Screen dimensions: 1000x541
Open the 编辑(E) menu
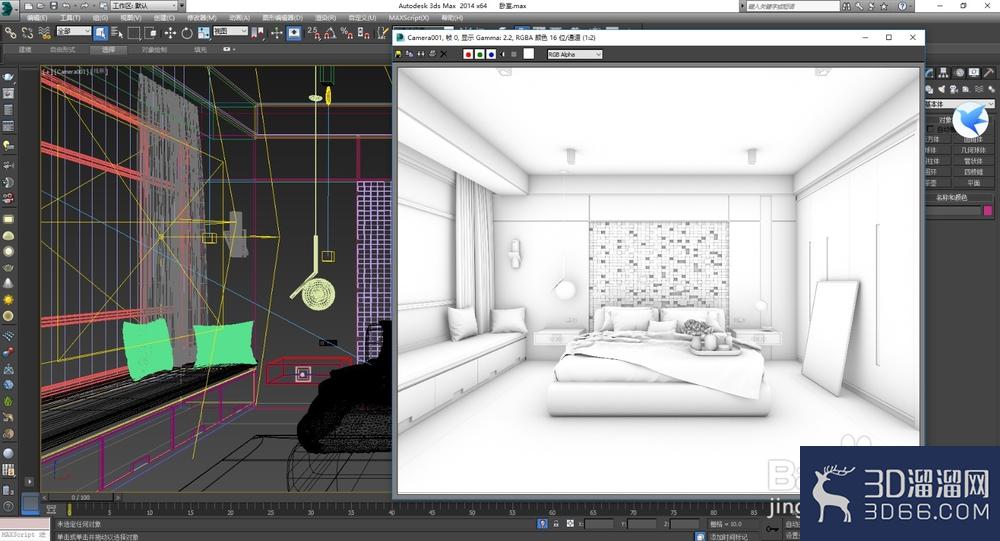click(37, 18)
